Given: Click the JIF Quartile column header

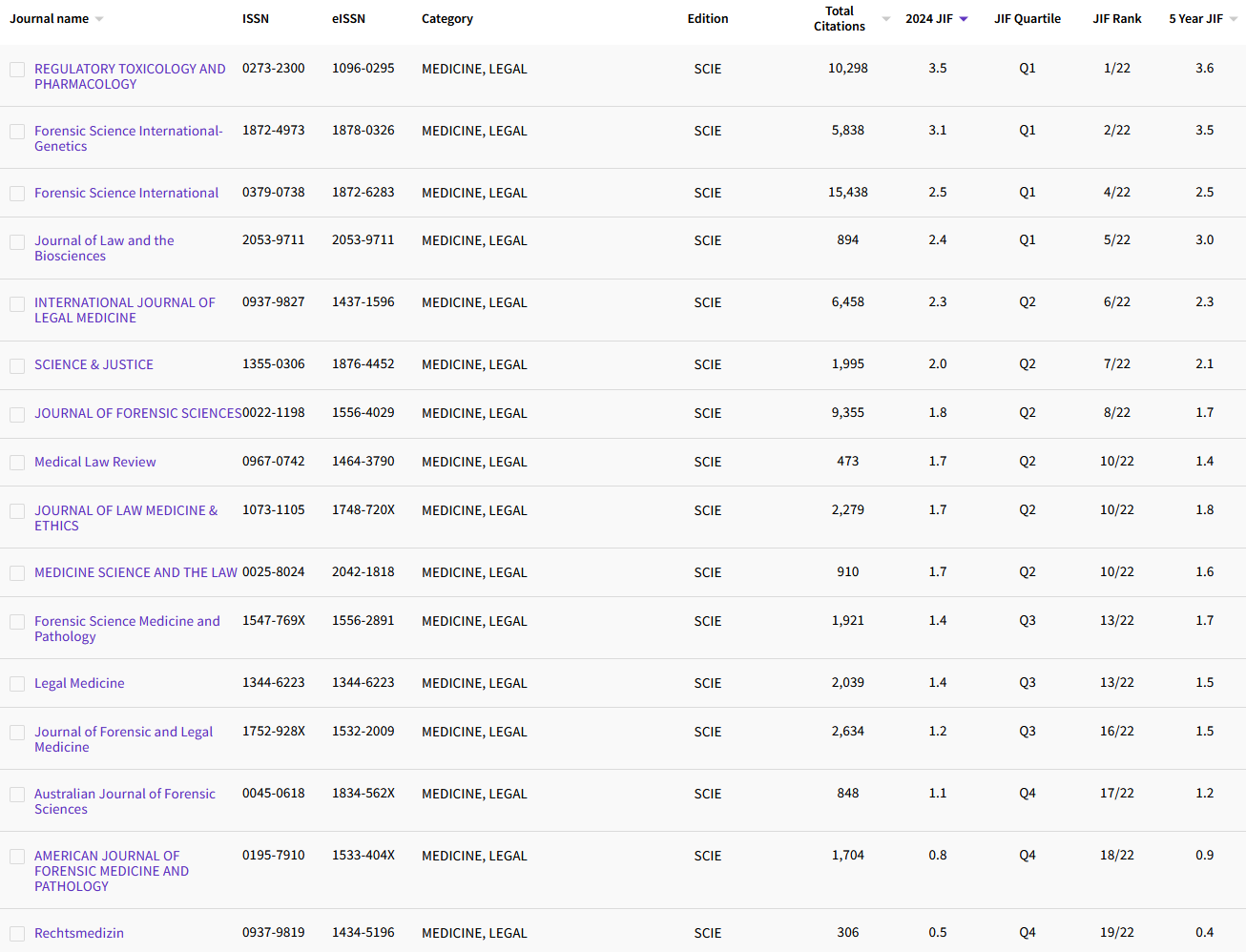Looking at the screenshot, I should 1027,19.
